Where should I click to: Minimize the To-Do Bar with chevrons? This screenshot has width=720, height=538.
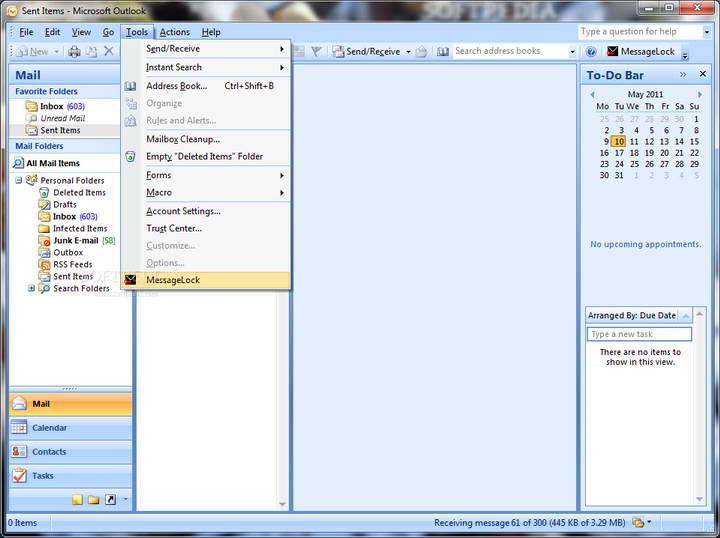683,74
